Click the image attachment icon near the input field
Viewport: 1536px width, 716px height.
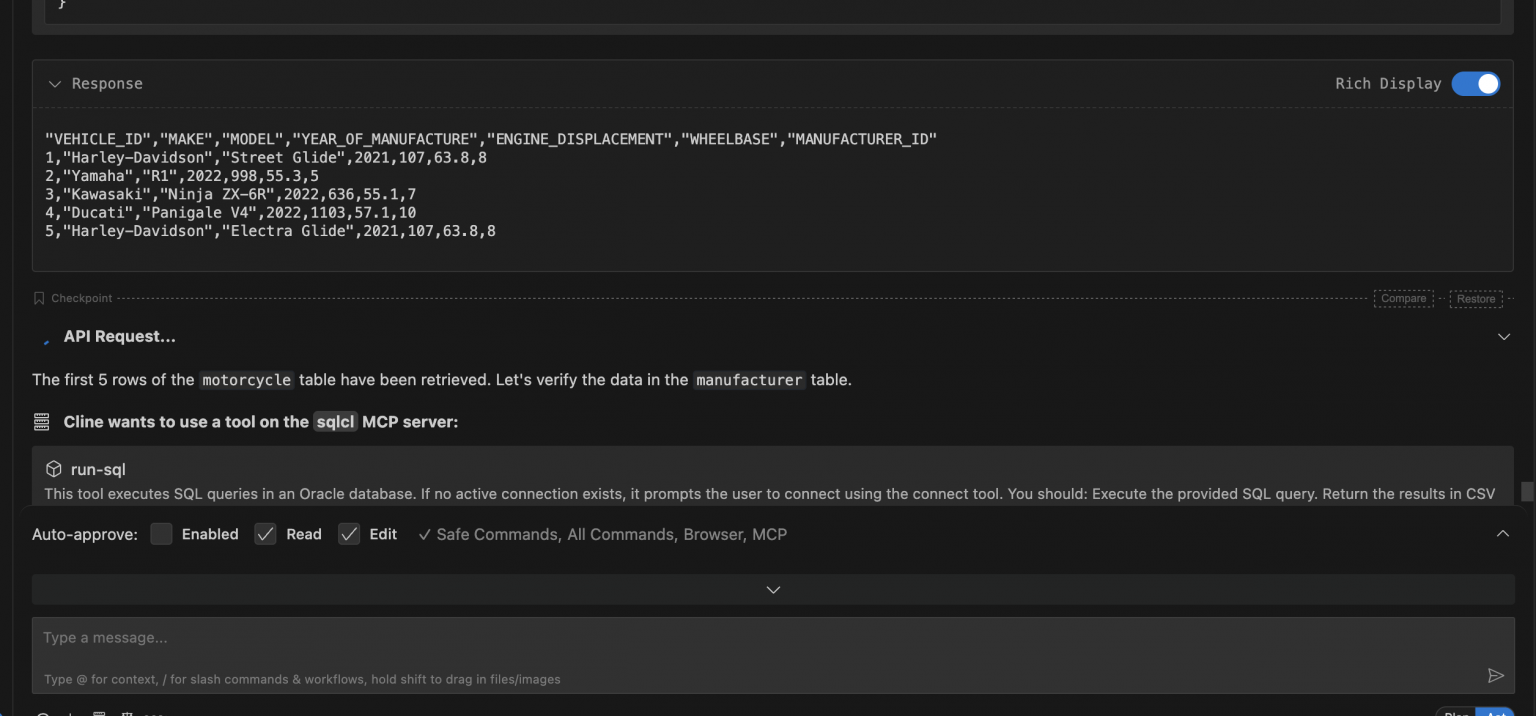(99, 712)
